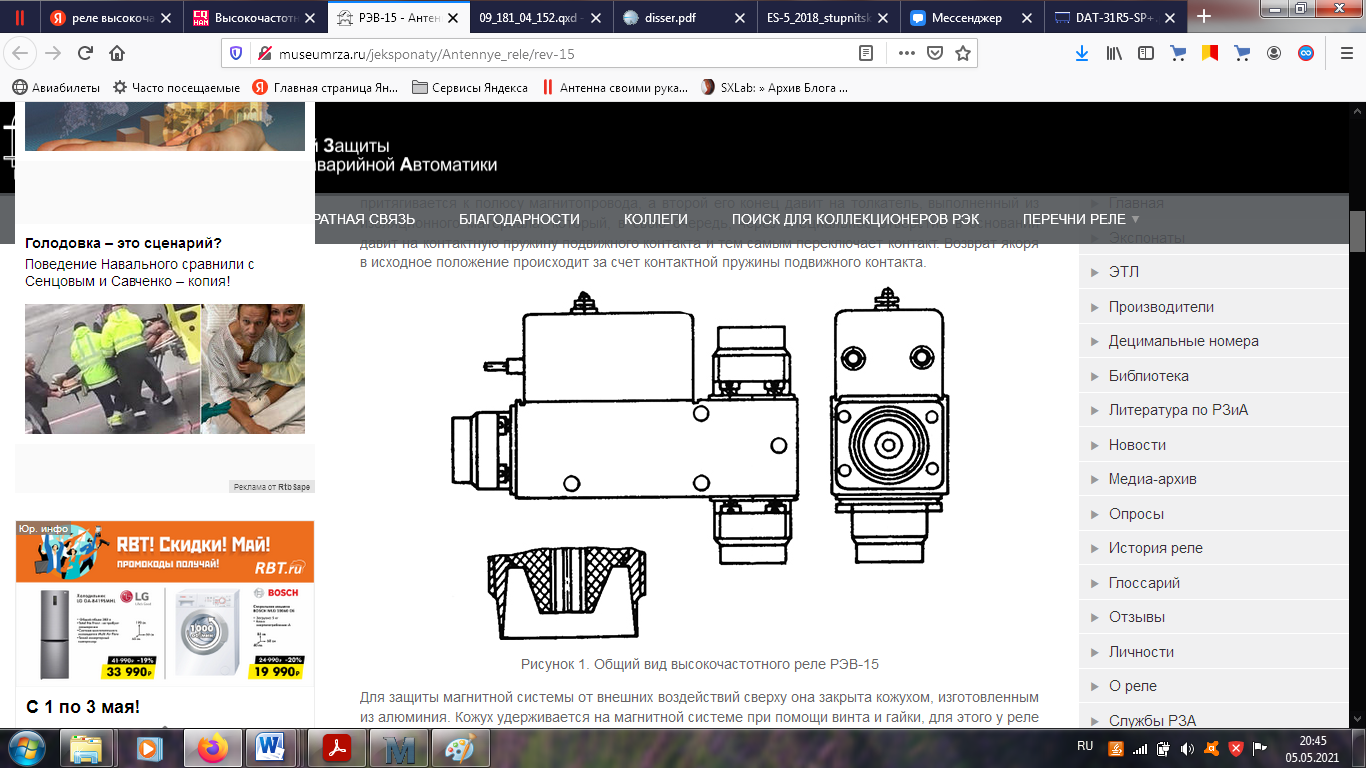1366x768 pixels.
Task: Open the Библиотека sidebar link
Action: tap(1148, 376)
